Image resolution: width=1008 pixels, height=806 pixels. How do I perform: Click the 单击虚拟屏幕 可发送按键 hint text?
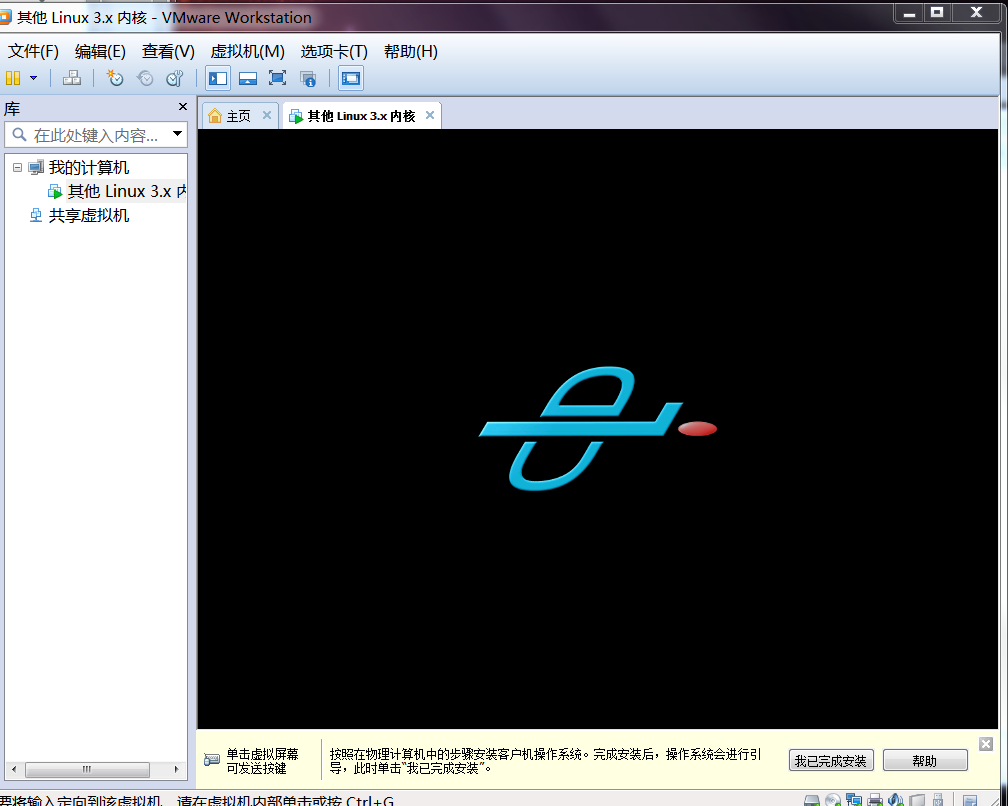(262, 761)
